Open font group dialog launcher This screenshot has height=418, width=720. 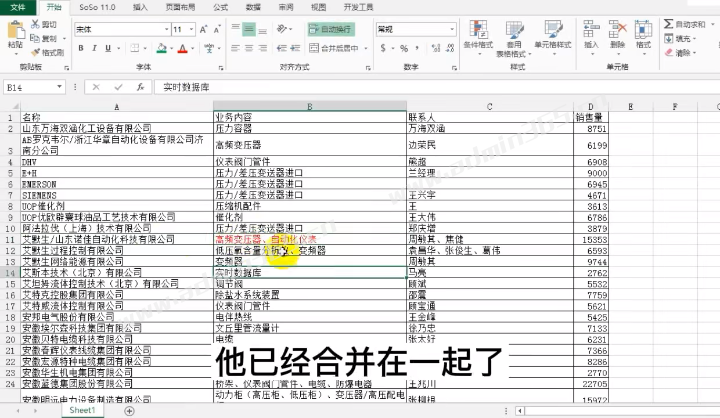pyautogui.click(x=221, y=68)
